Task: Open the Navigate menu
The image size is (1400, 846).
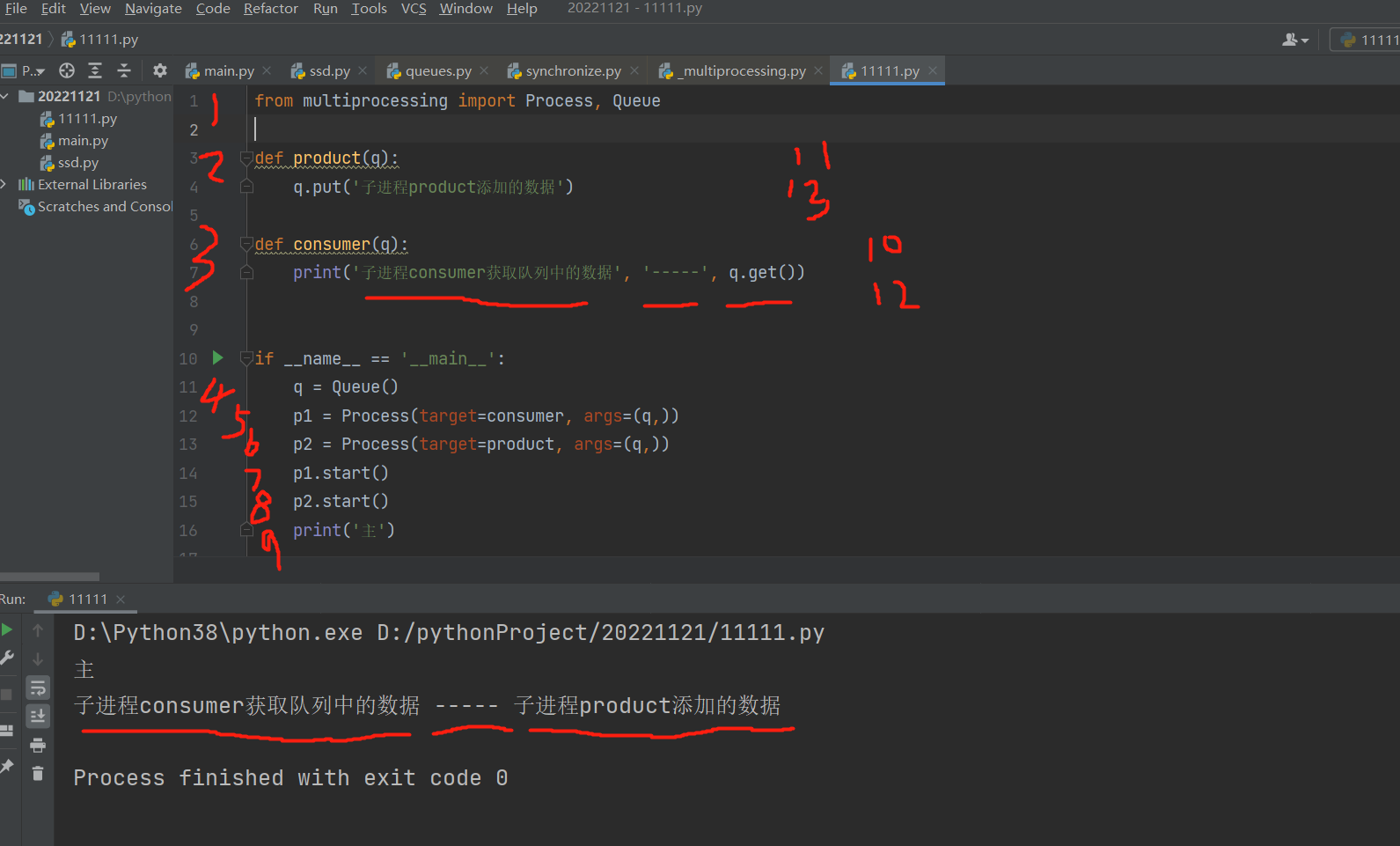Action: tap(153, 9)
